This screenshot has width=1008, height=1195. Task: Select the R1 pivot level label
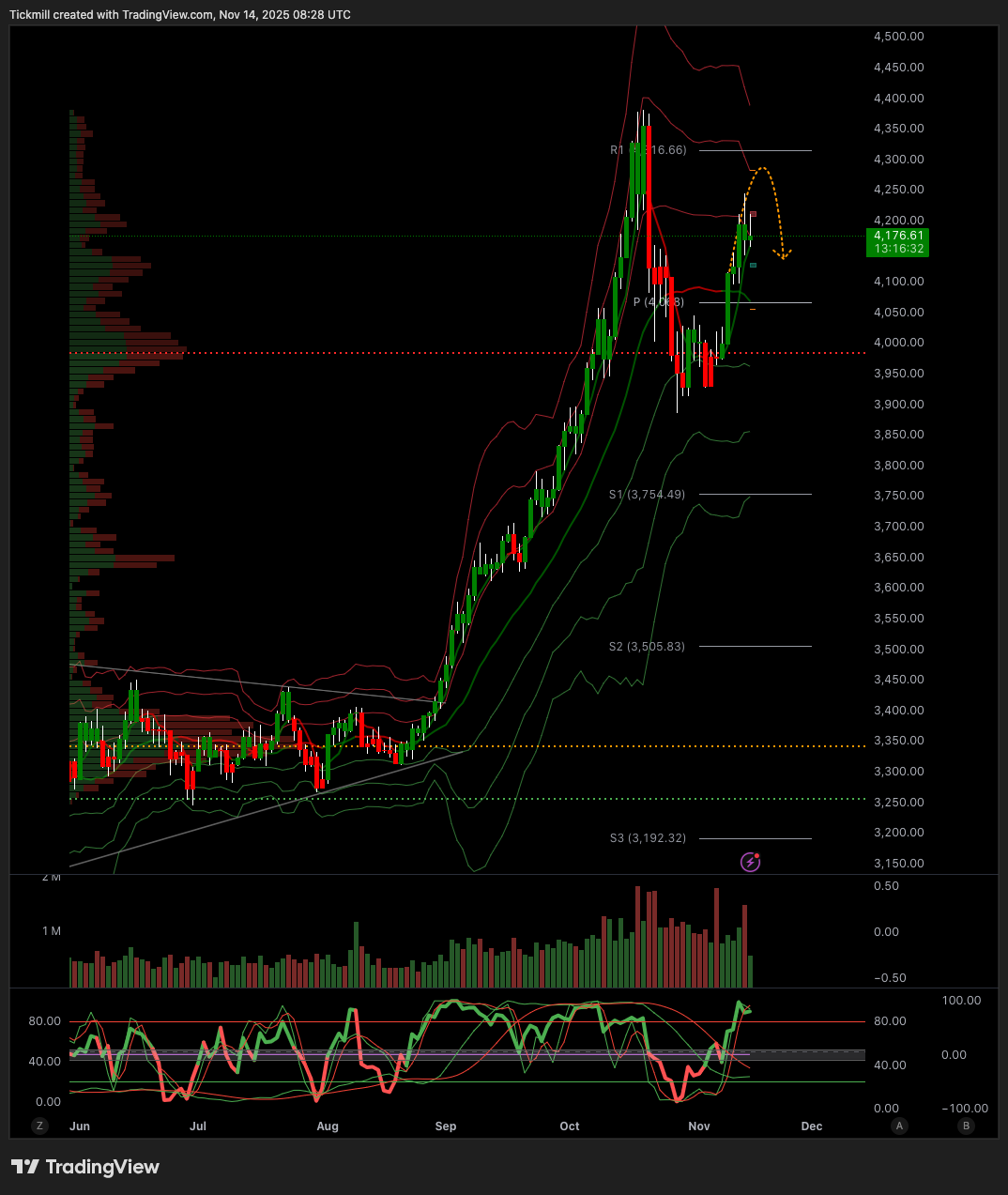[x=648, y=150]
